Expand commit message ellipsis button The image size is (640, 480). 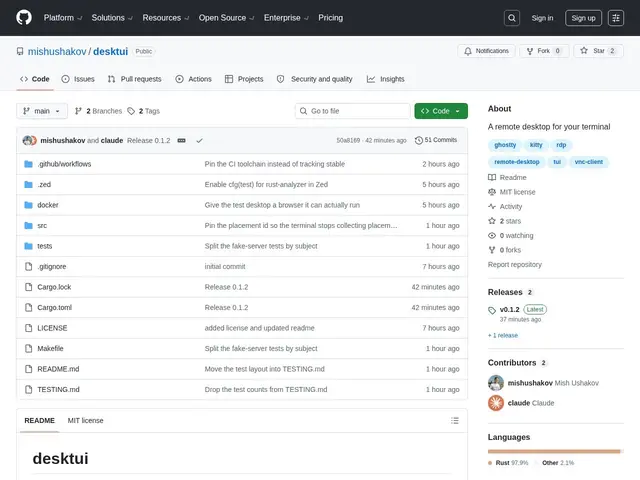point(182,140)
